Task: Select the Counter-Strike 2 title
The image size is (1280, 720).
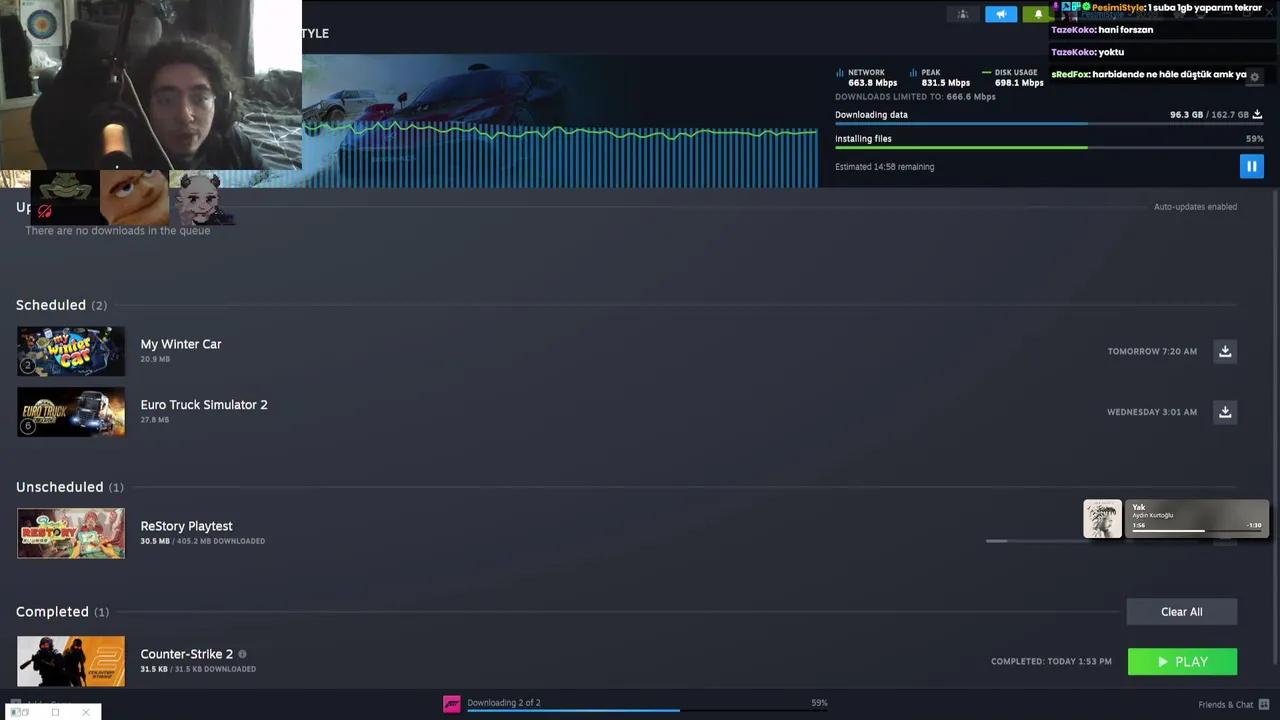Action: point(186,654)
